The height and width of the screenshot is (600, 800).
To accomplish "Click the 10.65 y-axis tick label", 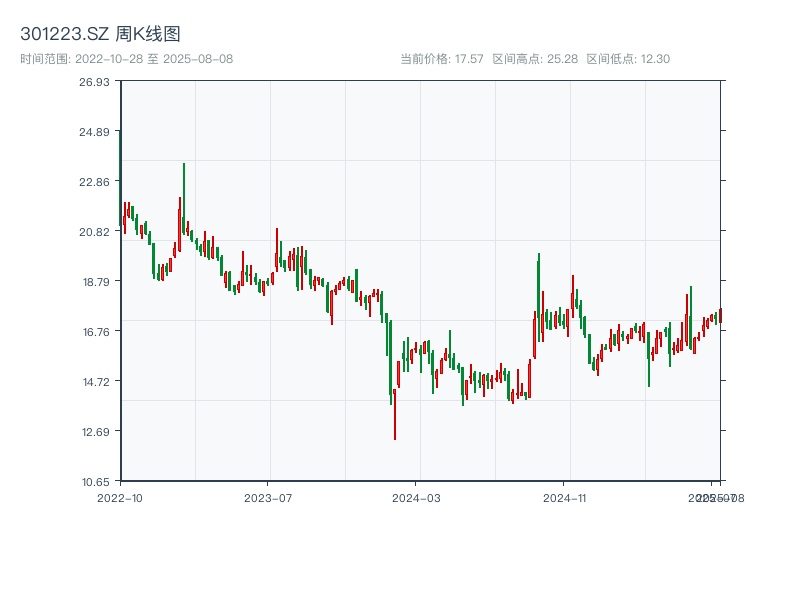I will tap(95, 481).
